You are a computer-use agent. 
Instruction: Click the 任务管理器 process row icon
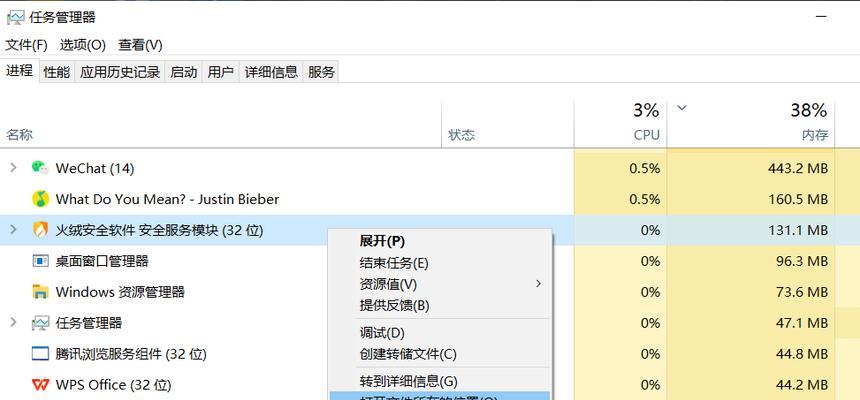click(x=40, y=323)
